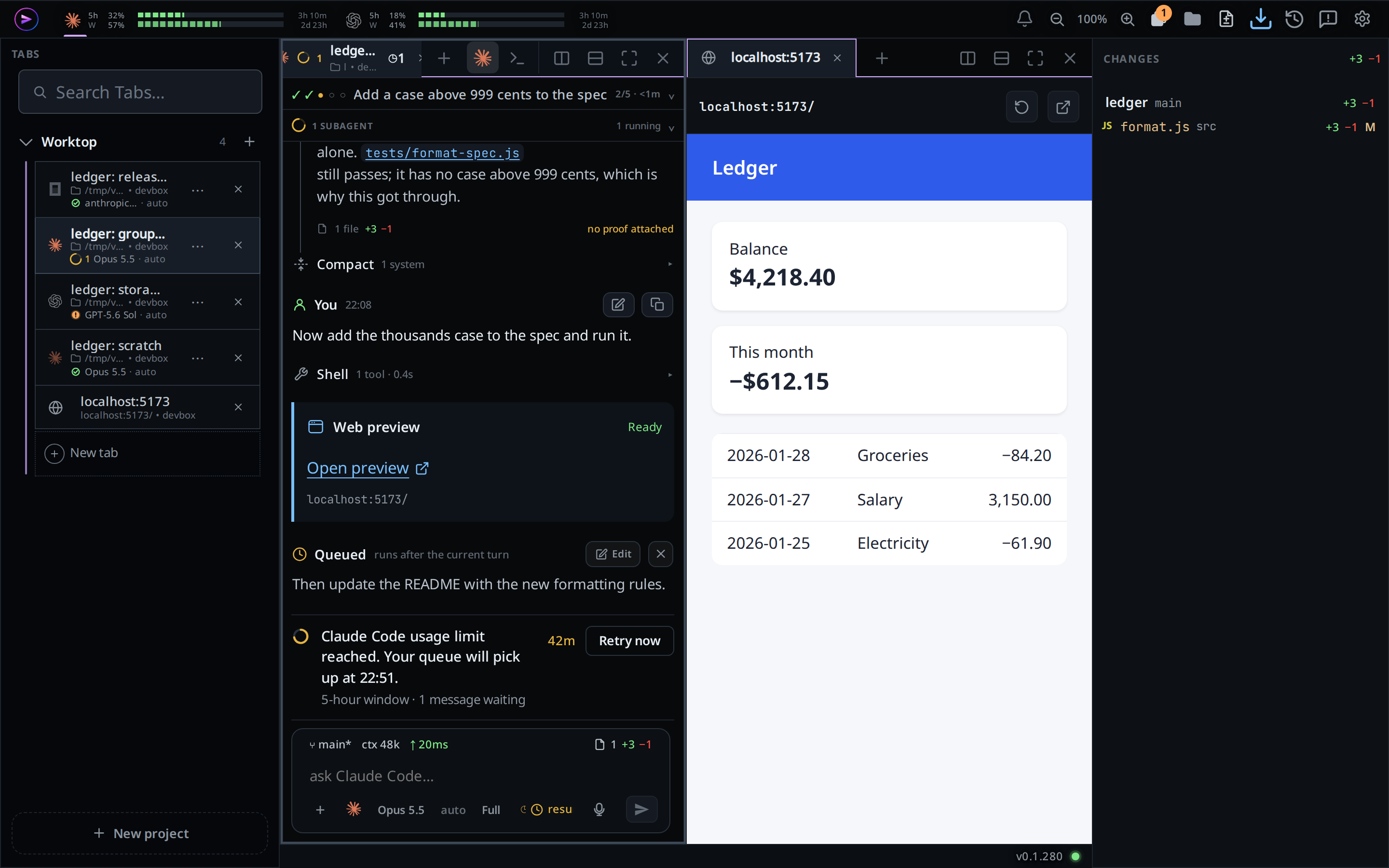Click the GPT usage progress bar
Viewport: 1389px width, 868px height.
pyautogui.click(x=491, y=19)
